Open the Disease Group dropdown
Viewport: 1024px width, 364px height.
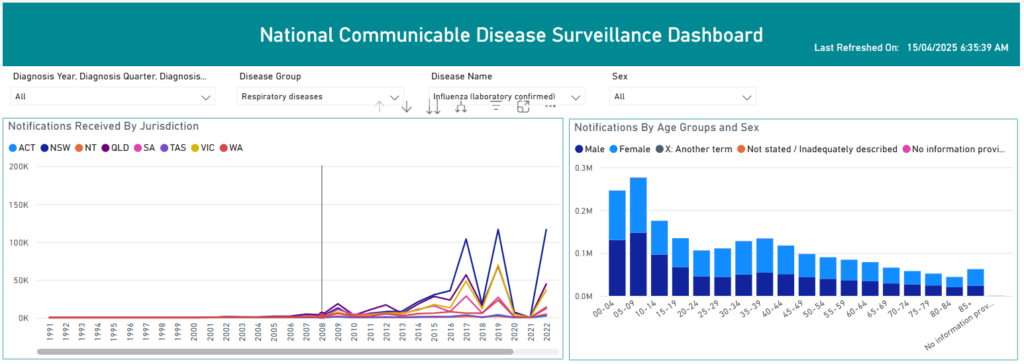[x=320, y=97]
